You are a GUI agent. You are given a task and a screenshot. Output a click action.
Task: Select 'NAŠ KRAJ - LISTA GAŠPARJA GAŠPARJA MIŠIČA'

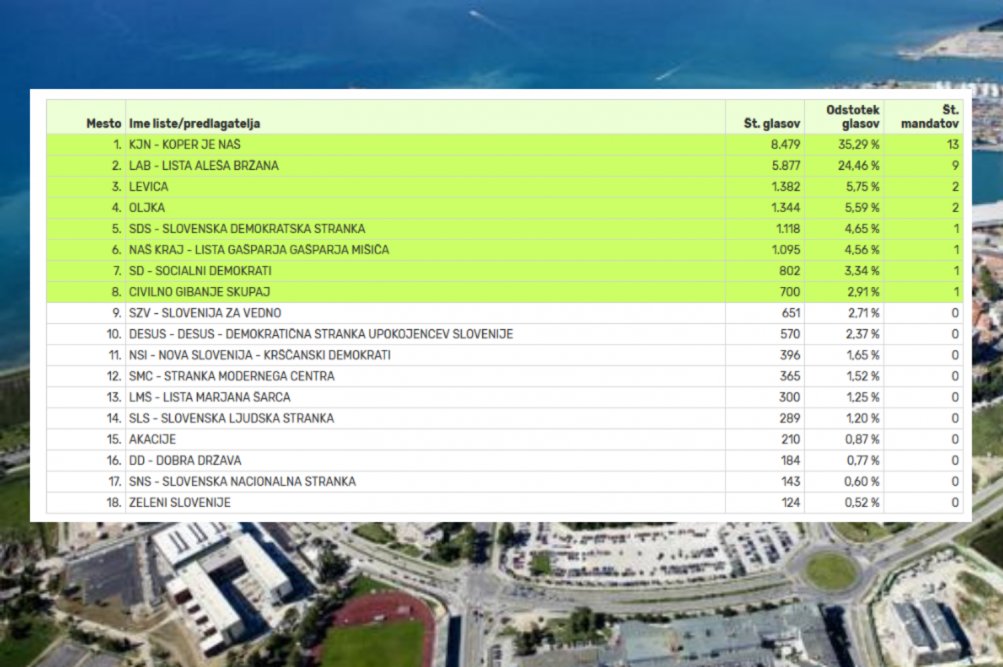coord(259,250)
